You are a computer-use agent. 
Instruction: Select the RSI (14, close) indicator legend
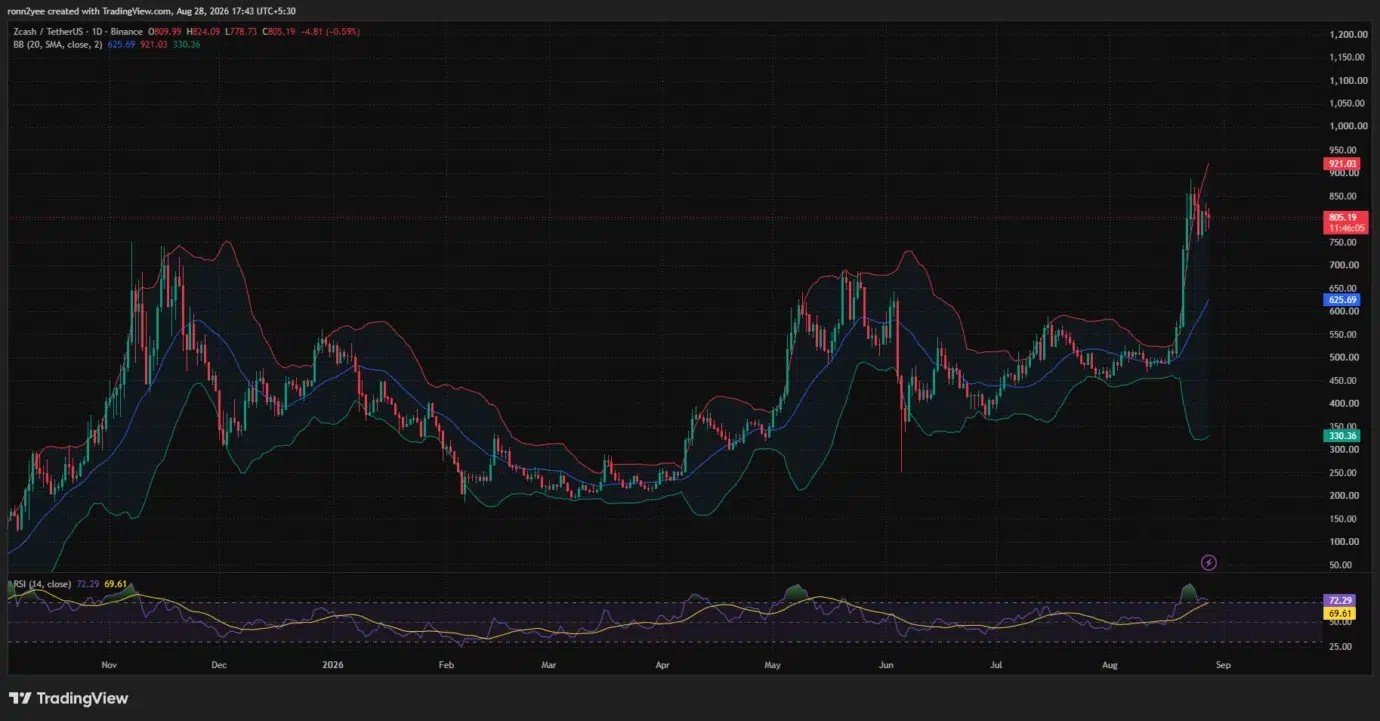(40, 583)
